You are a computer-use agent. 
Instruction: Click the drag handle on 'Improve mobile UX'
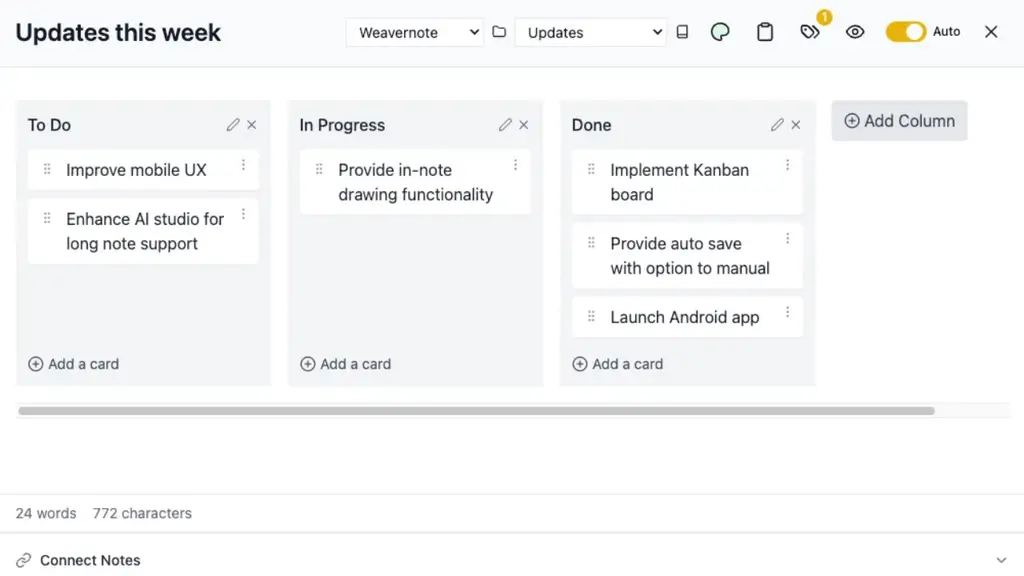45,170
